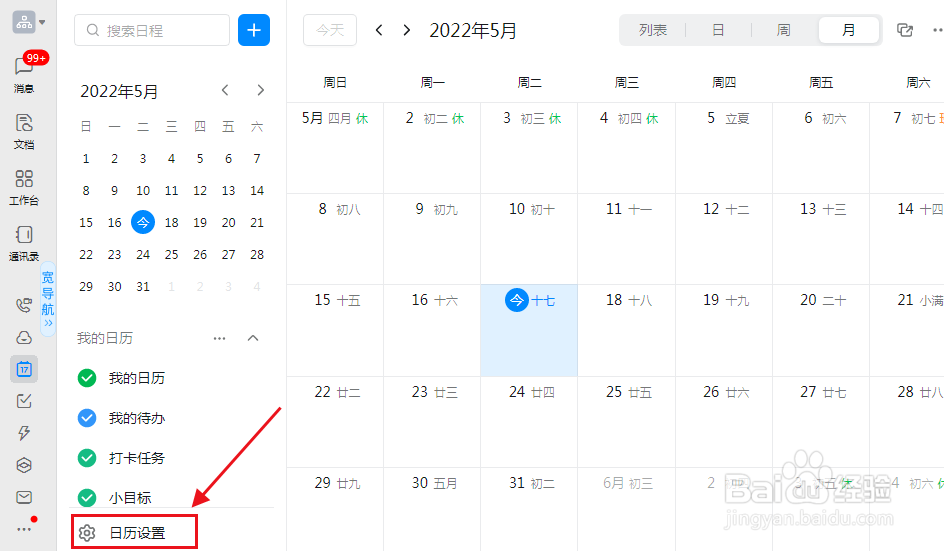Uncheck the 我的日历 calendar checkbox
This screenshot has height=551, width=944.
click(87, 378)
